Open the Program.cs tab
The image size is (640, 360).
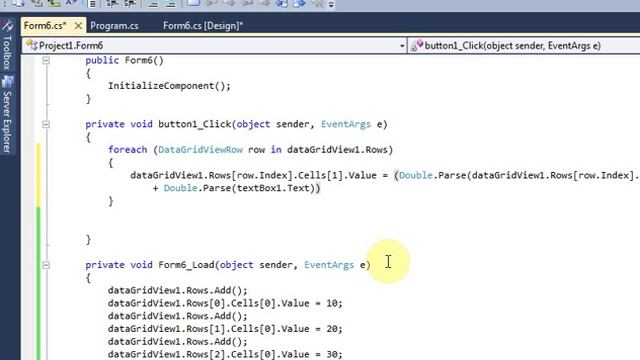(114, 26)
